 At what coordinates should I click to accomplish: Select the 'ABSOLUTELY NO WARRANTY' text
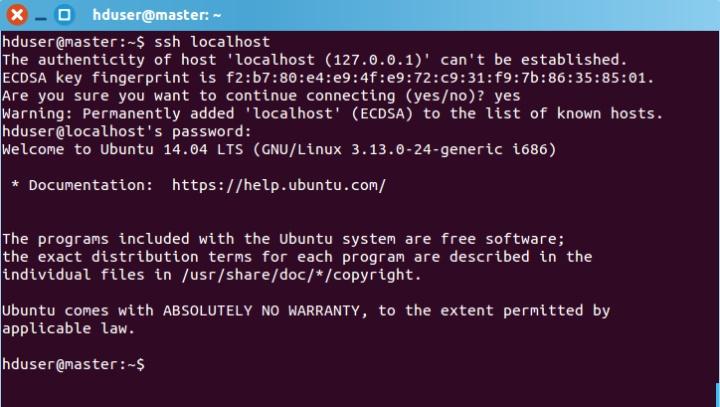[x=261, y=311]
